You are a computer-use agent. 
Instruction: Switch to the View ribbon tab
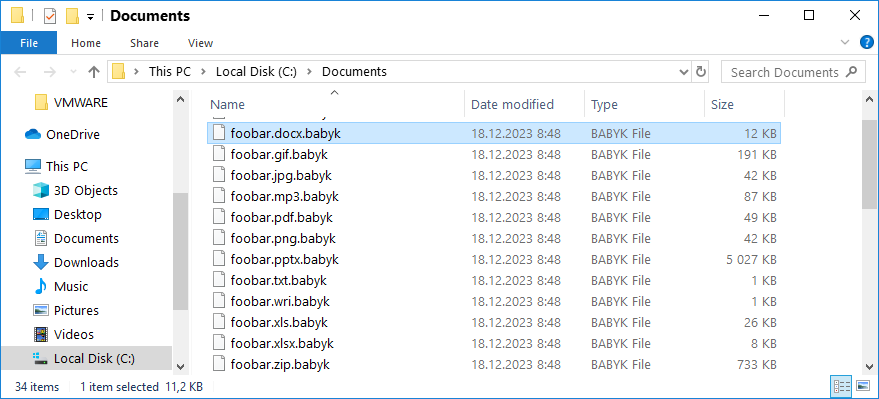coord(200,43)
